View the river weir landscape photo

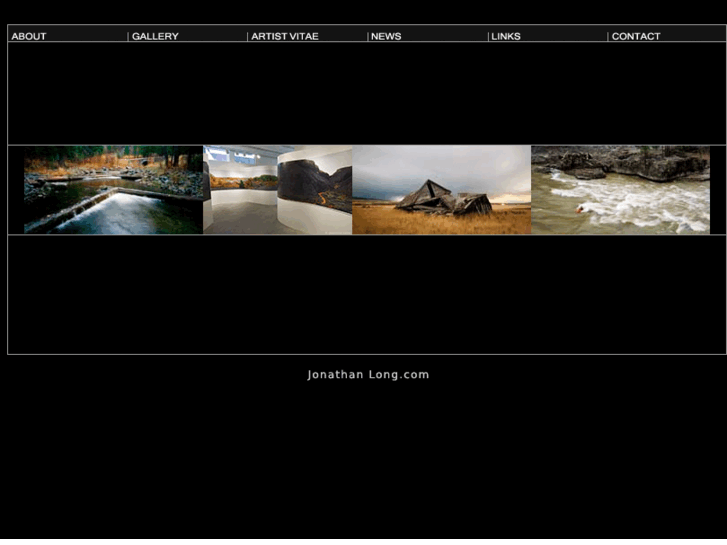pos(113,190)
